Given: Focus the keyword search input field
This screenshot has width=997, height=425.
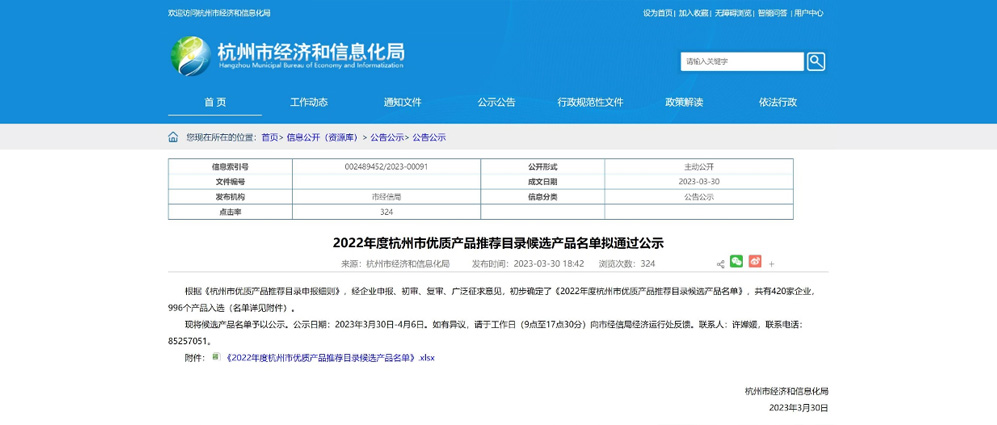Looking at the screenshot, I should (x=741, y=62).
